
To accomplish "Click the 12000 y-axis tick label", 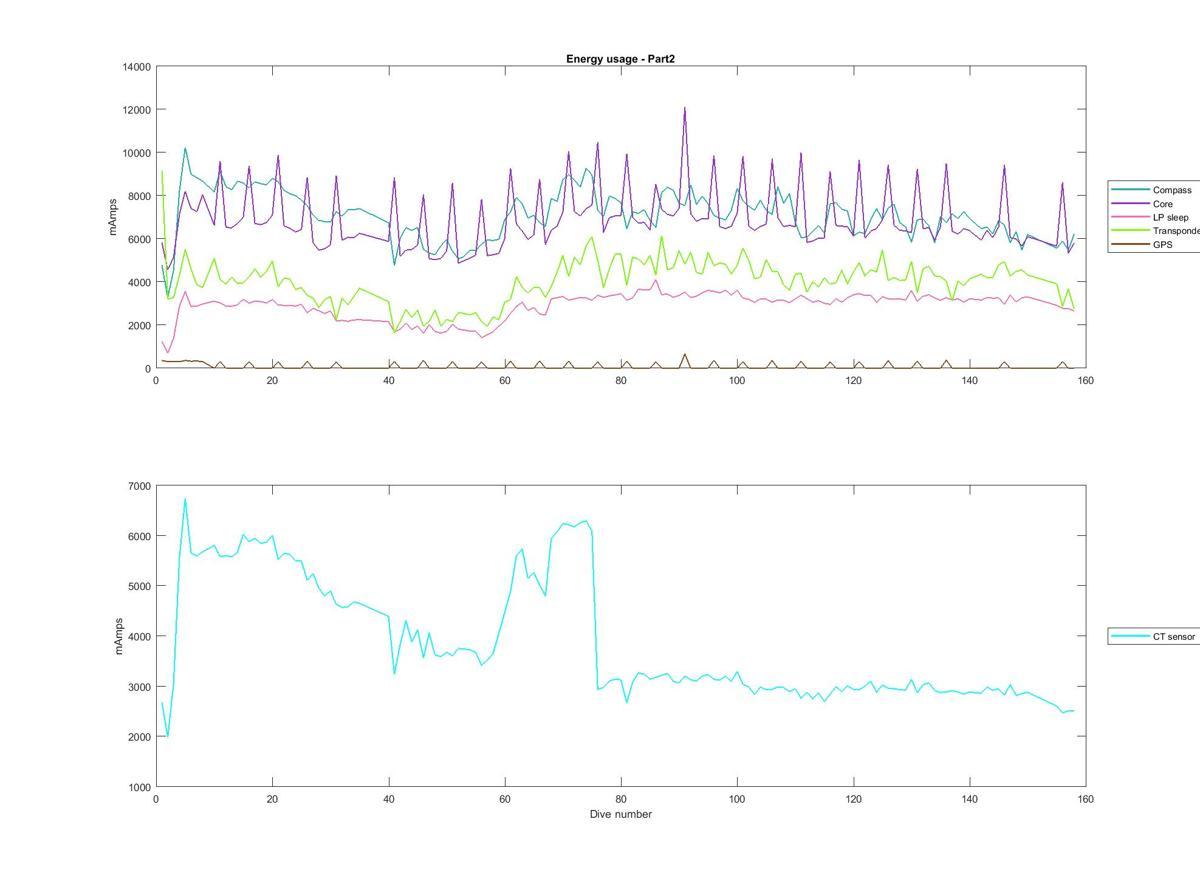I will point(137,110).
